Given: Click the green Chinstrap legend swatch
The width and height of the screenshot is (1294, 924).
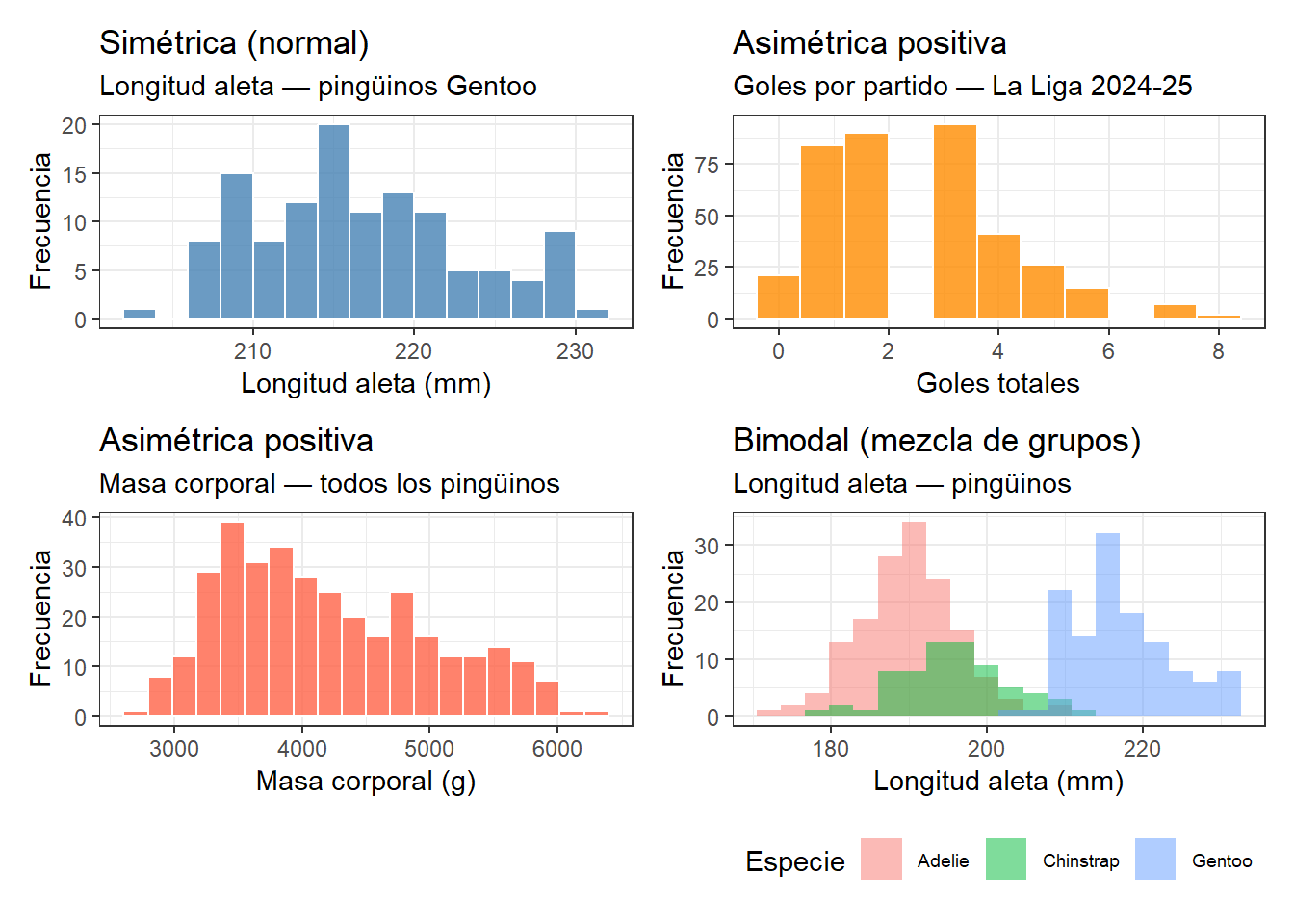Looking at the screenshot, I should point(1006,860).
